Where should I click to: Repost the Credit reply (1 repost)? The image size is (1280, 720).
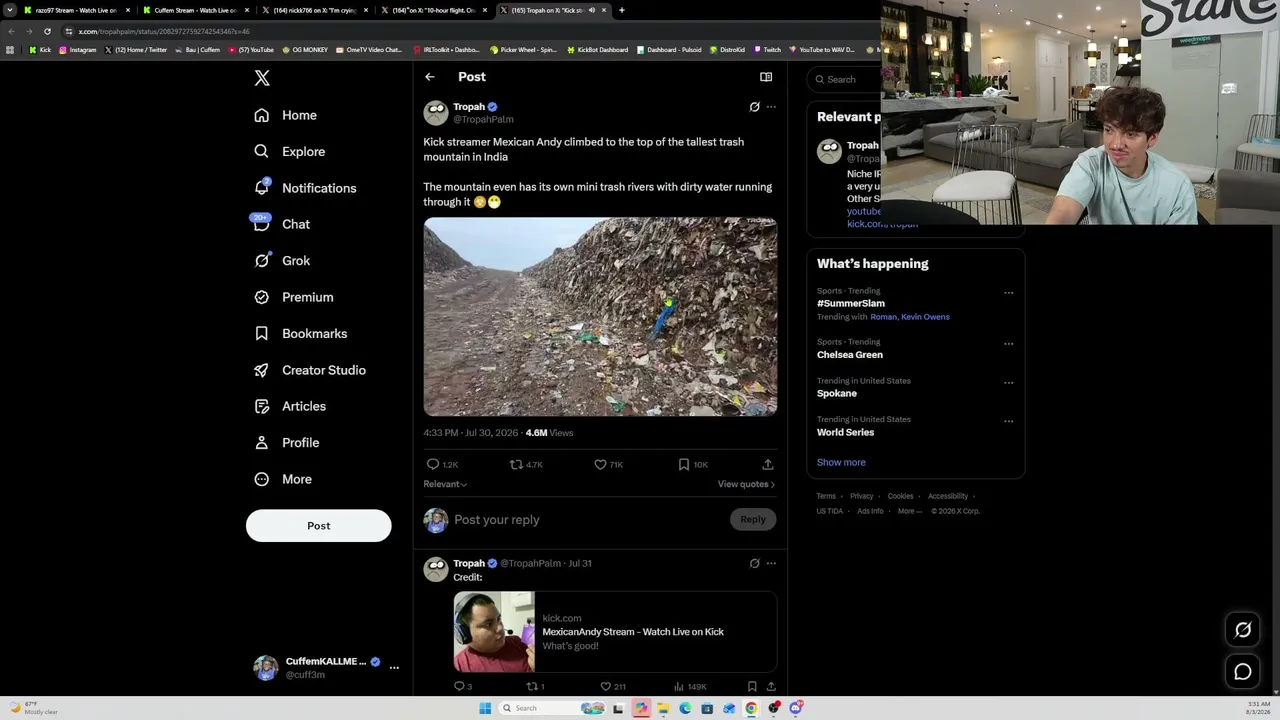[536, 687]
